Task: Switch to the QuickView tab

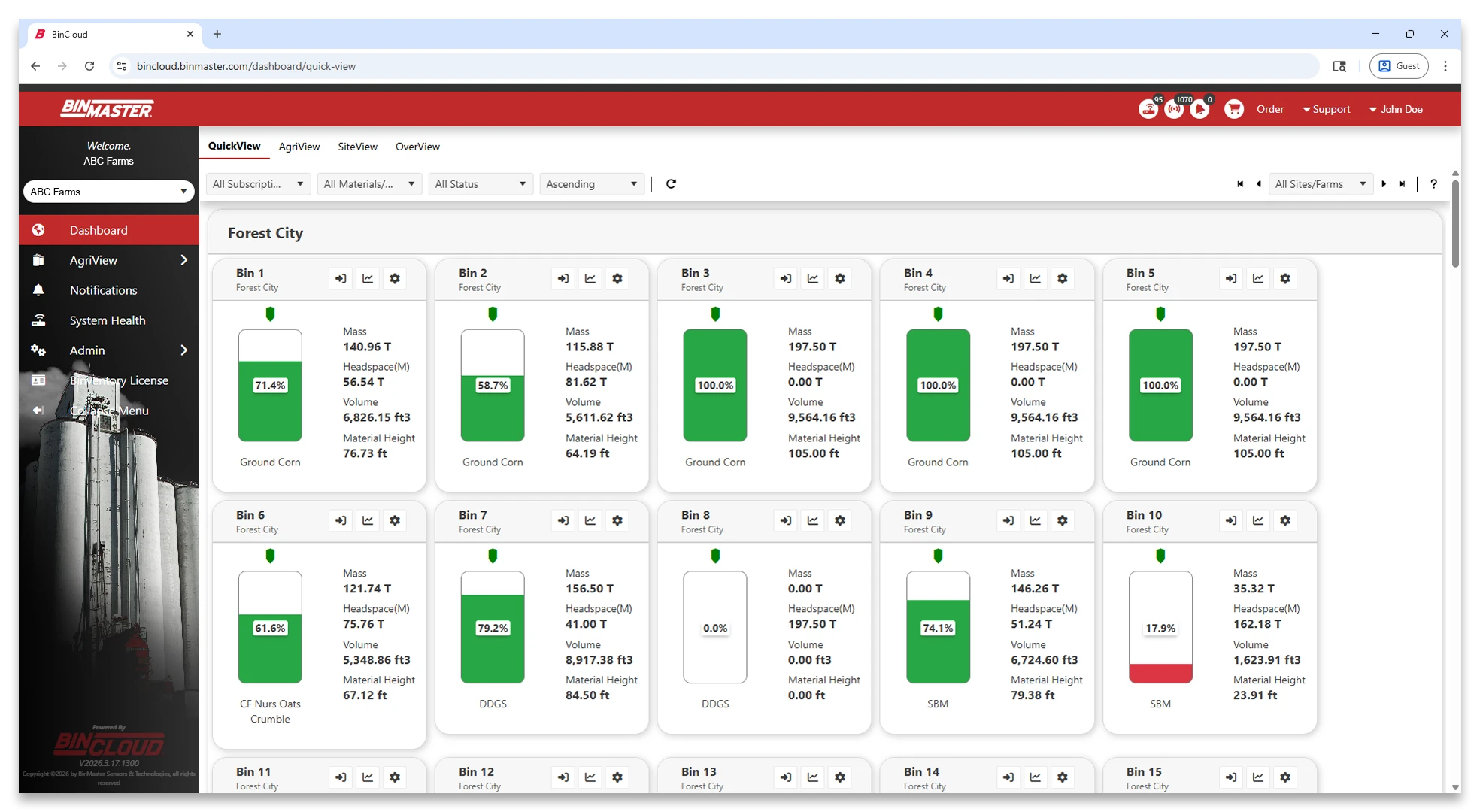Action: coord(234,146)
